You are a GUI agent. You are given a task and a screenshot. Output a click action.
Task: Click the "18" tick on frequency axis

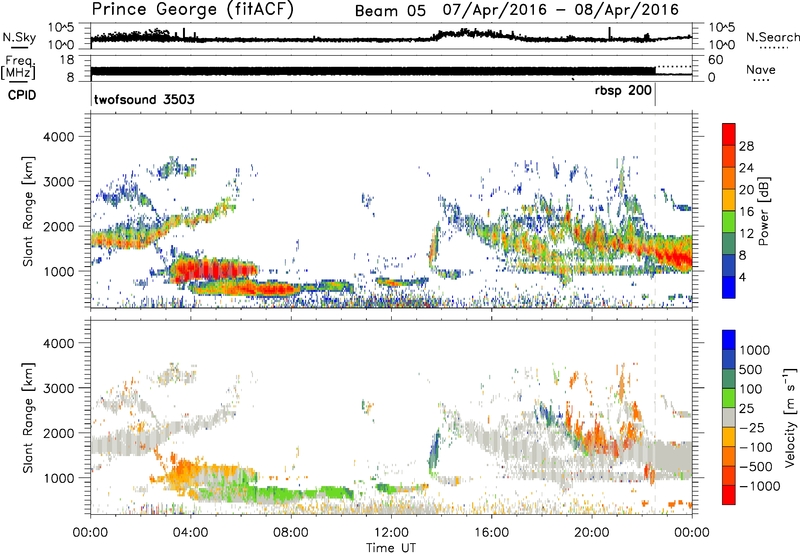click(x=67, y=60)
